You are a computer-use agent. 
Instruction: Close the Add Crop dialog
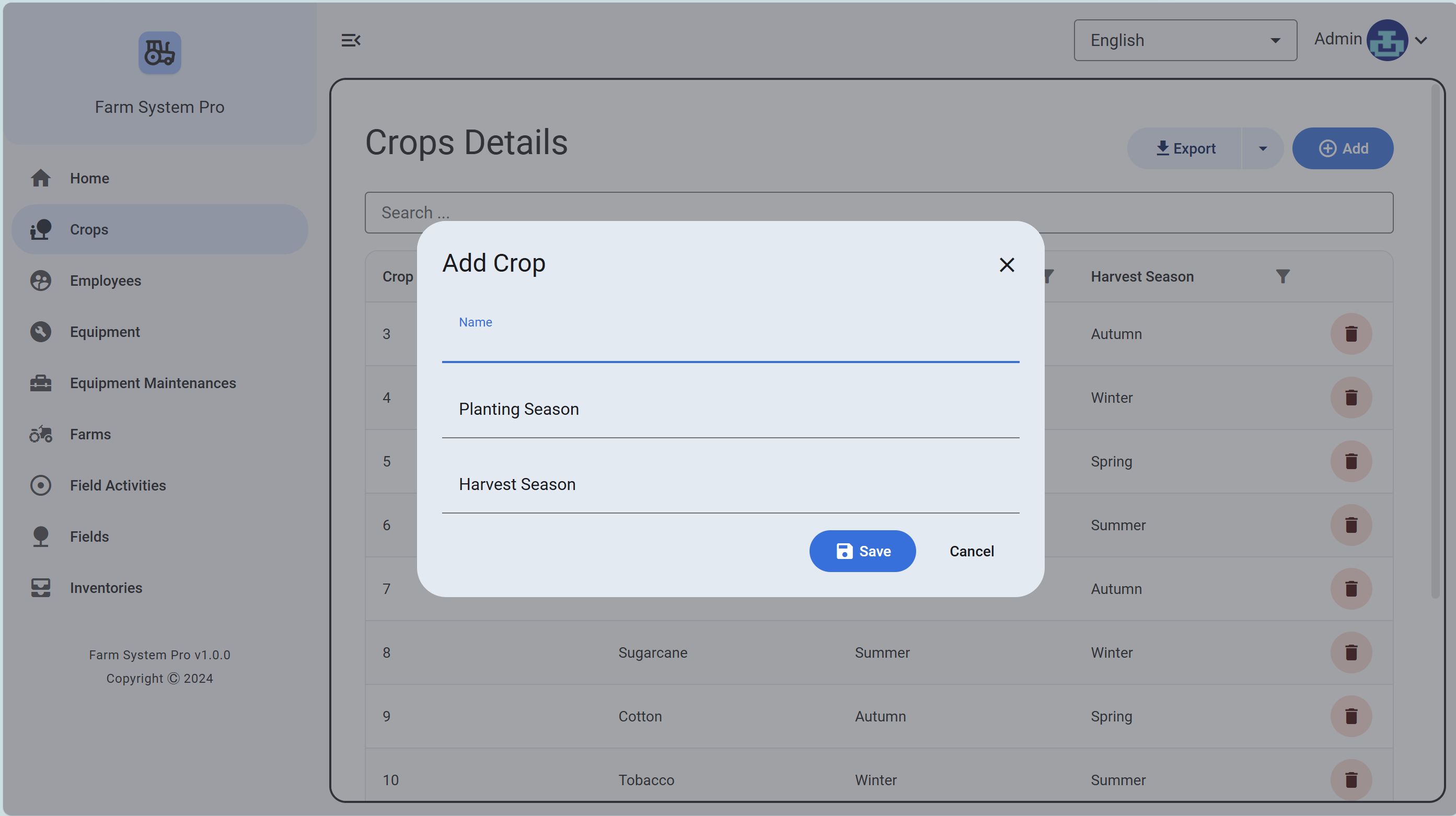coord(1006,264)
